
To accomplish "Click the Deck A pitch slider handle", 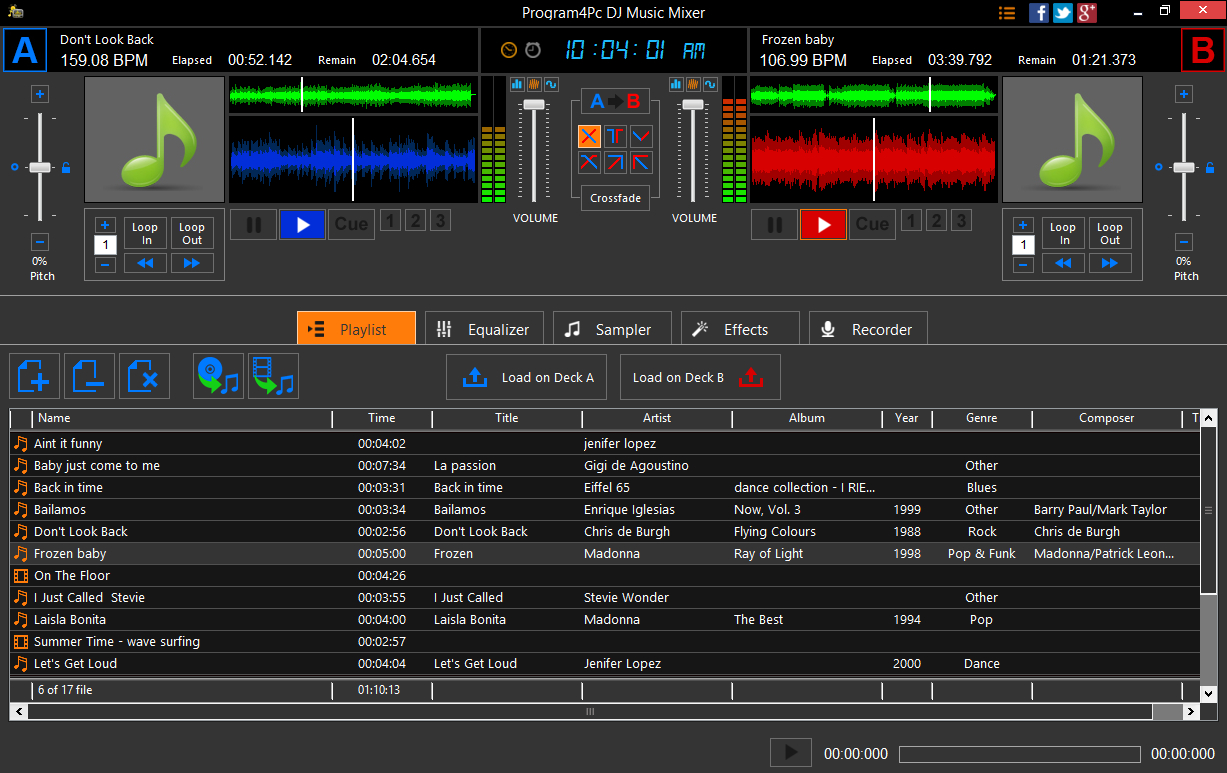I will [40, 167].
